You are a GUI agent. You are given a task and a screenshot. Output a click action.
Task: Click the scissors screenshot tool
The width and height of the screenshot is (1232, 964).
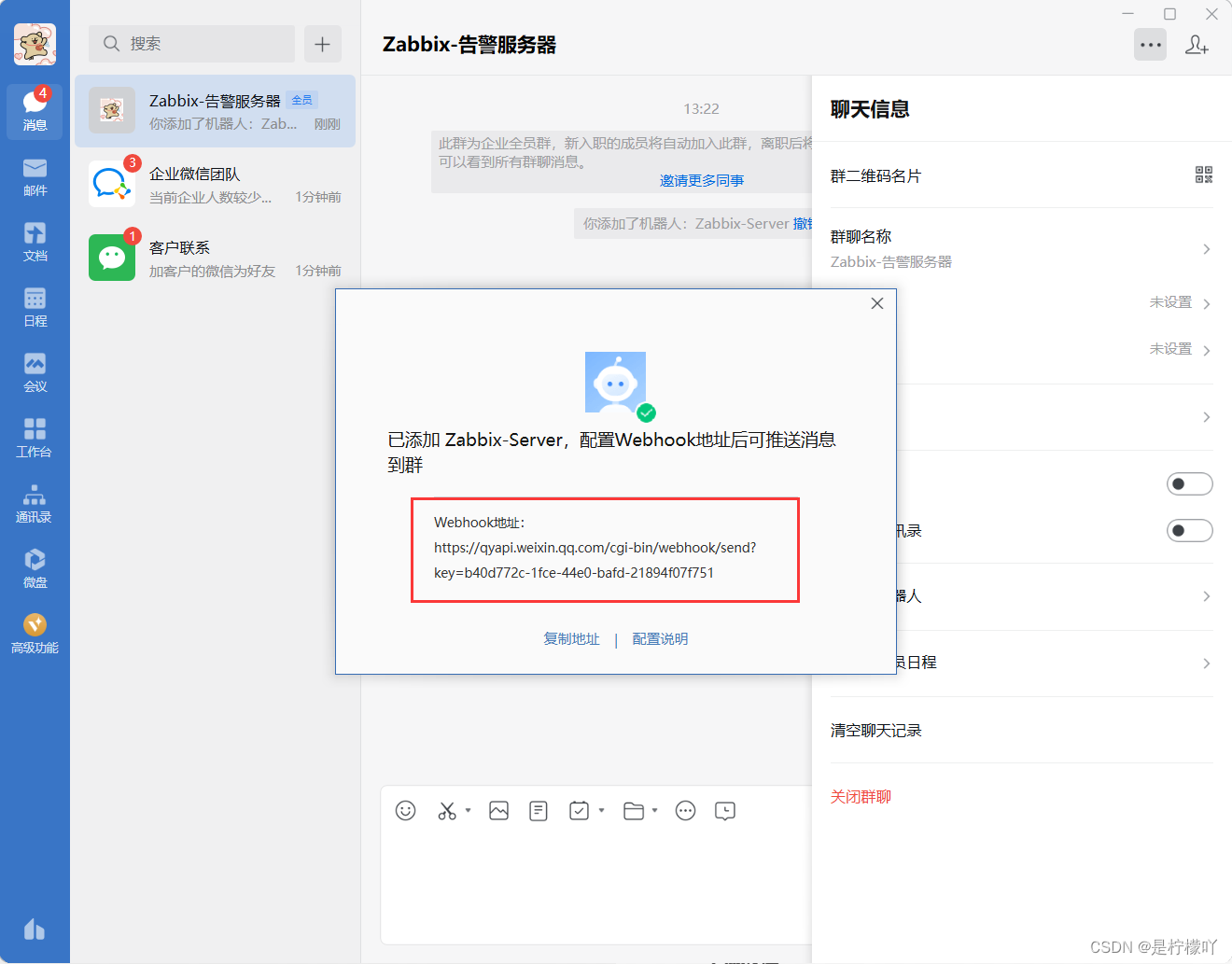[447, 811]
